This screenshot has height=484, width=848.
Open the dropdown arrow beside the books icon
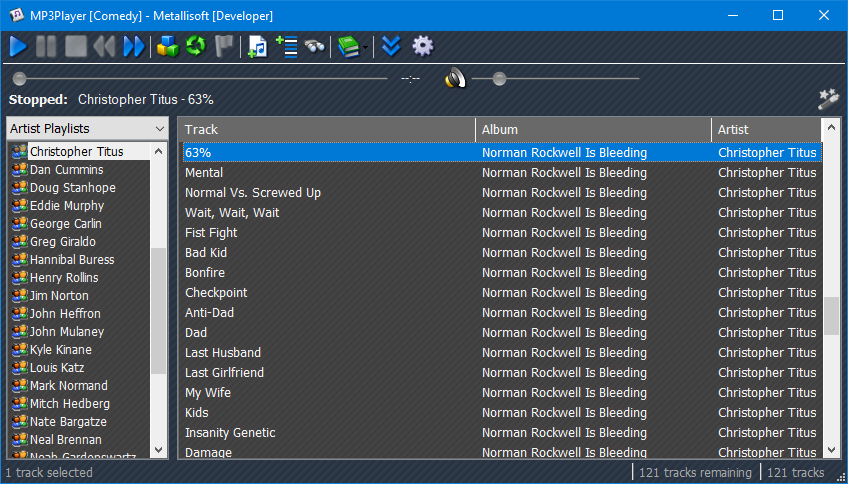click(366, 47)
